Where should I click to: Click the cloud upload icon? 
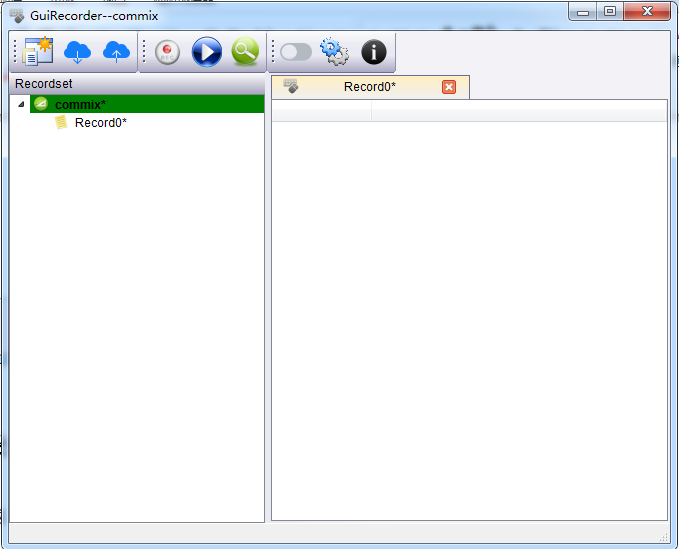116,52
